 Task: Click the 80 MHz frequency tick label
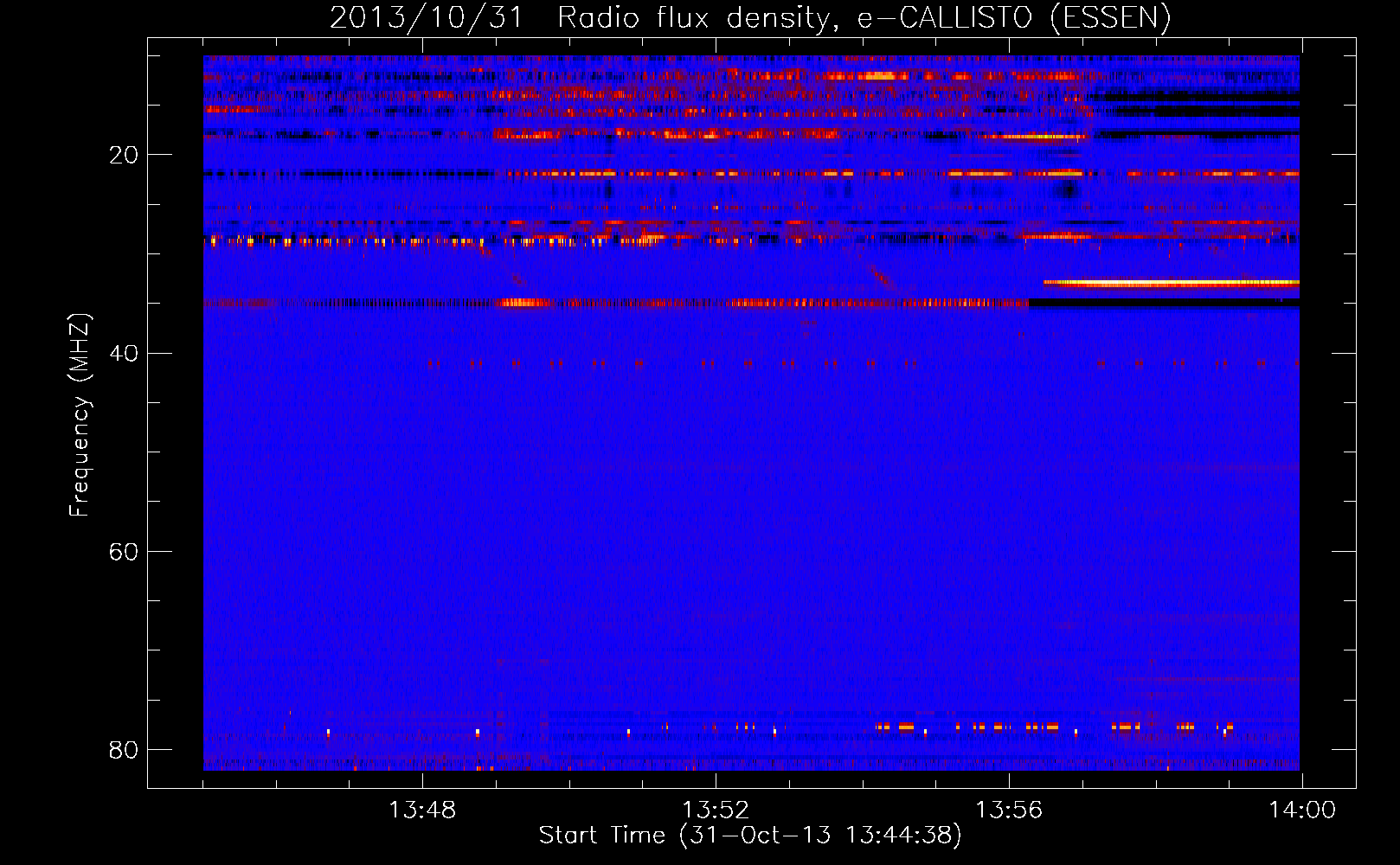pyautogui.click(x=124, y=749)
